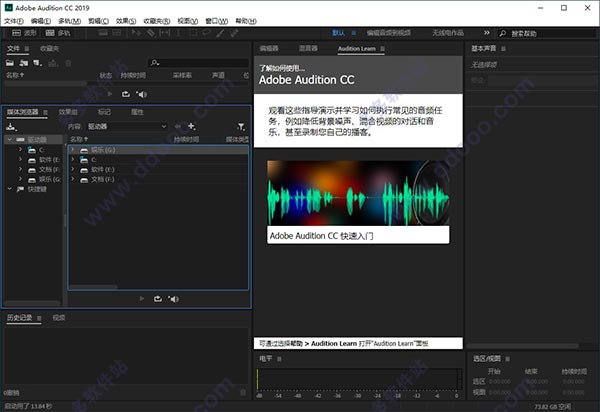Click the History panel trash icon
This screenshot has height=412, width=600.
pos(243,392)
